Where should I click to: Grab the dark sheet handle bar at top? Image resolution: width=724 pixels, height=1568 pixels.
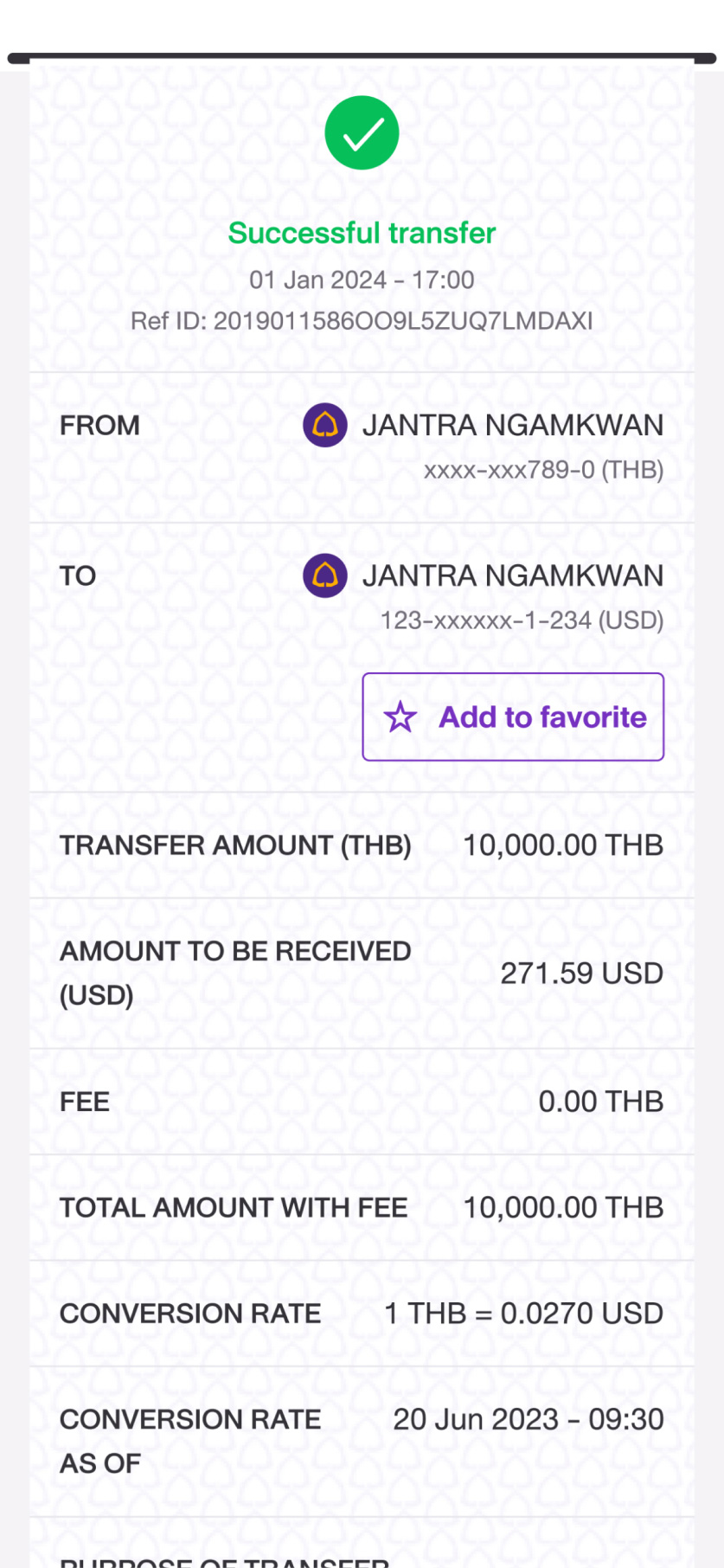click(362, 59)
